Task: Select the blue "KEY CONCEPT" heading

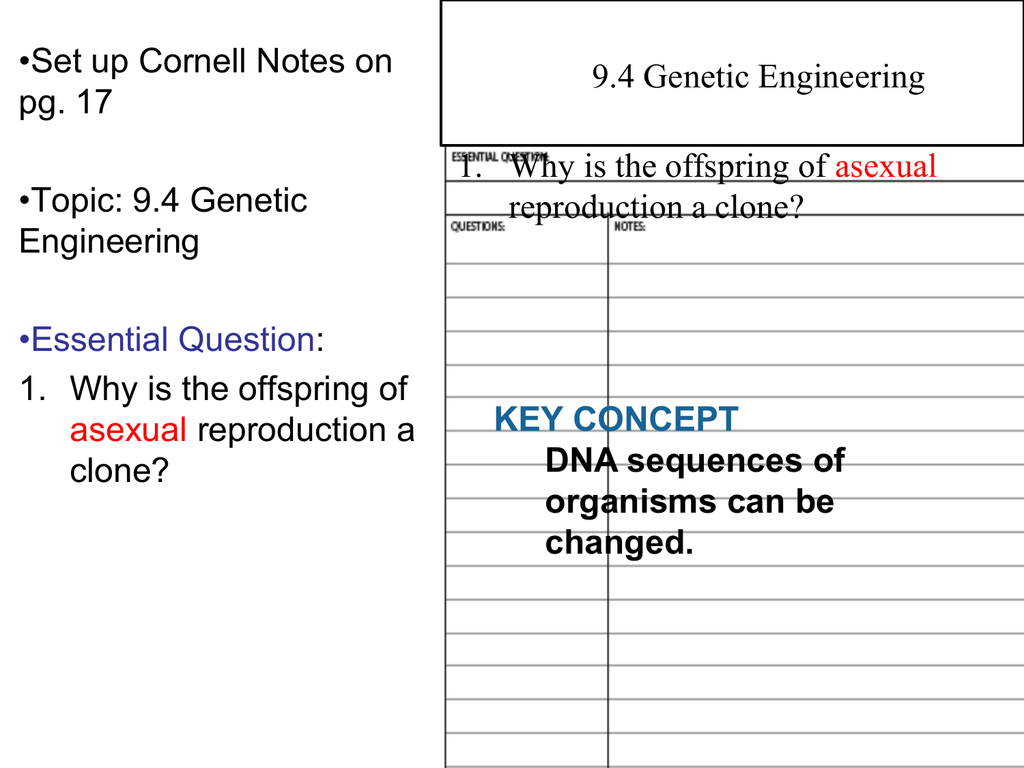Action: pos(616,419)
